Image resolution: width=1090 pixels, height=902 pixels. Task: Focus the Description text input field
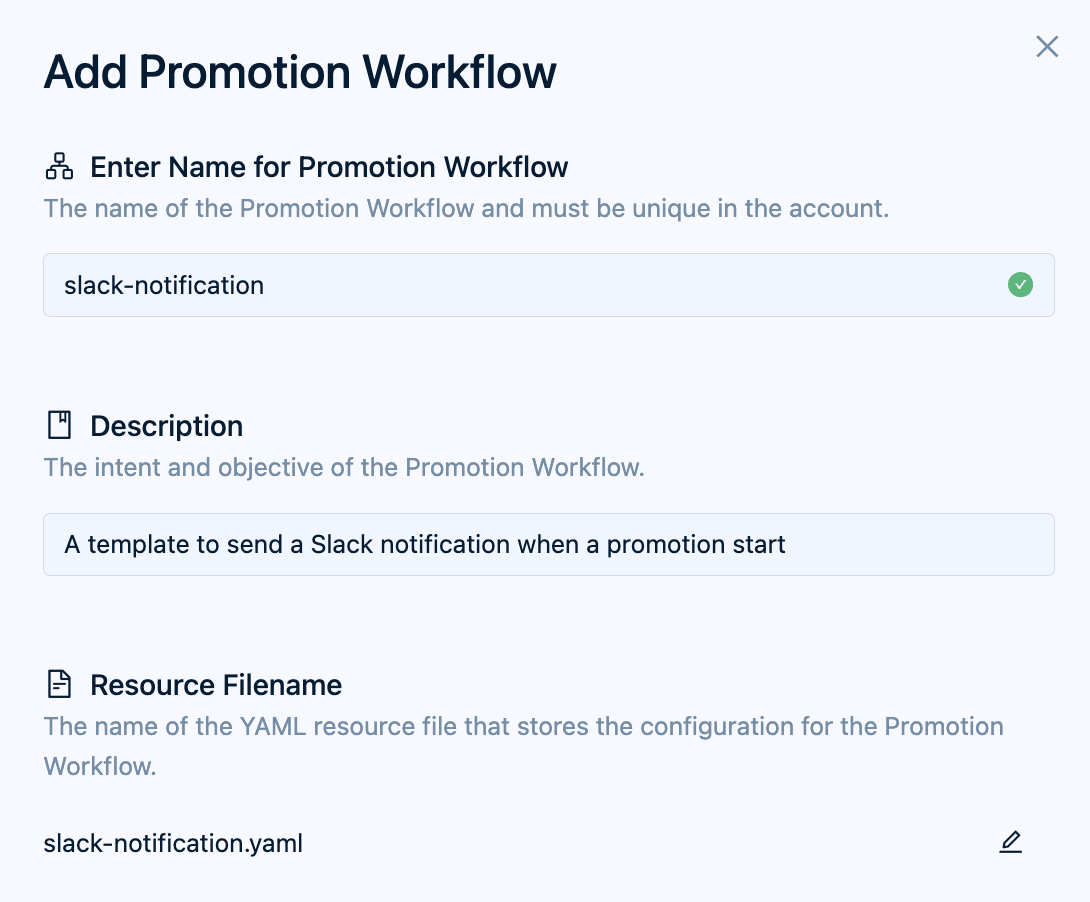900,545
